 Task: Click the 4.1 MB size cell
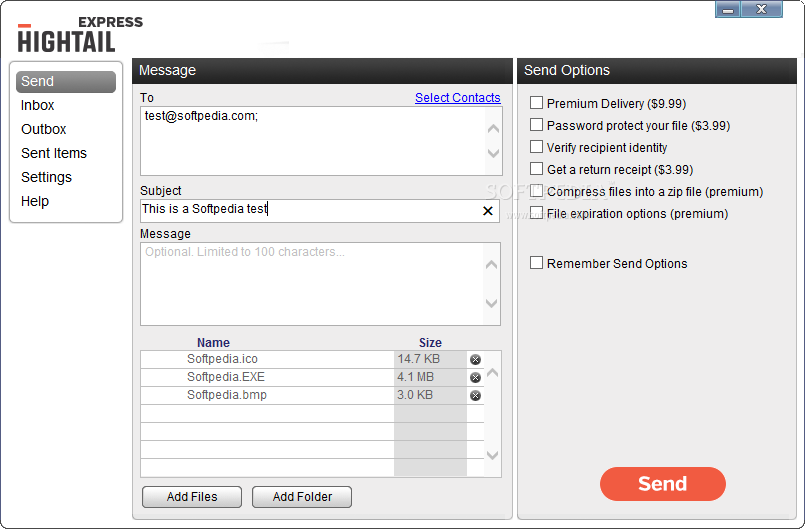pyautogui.click(x=430, y=377)
